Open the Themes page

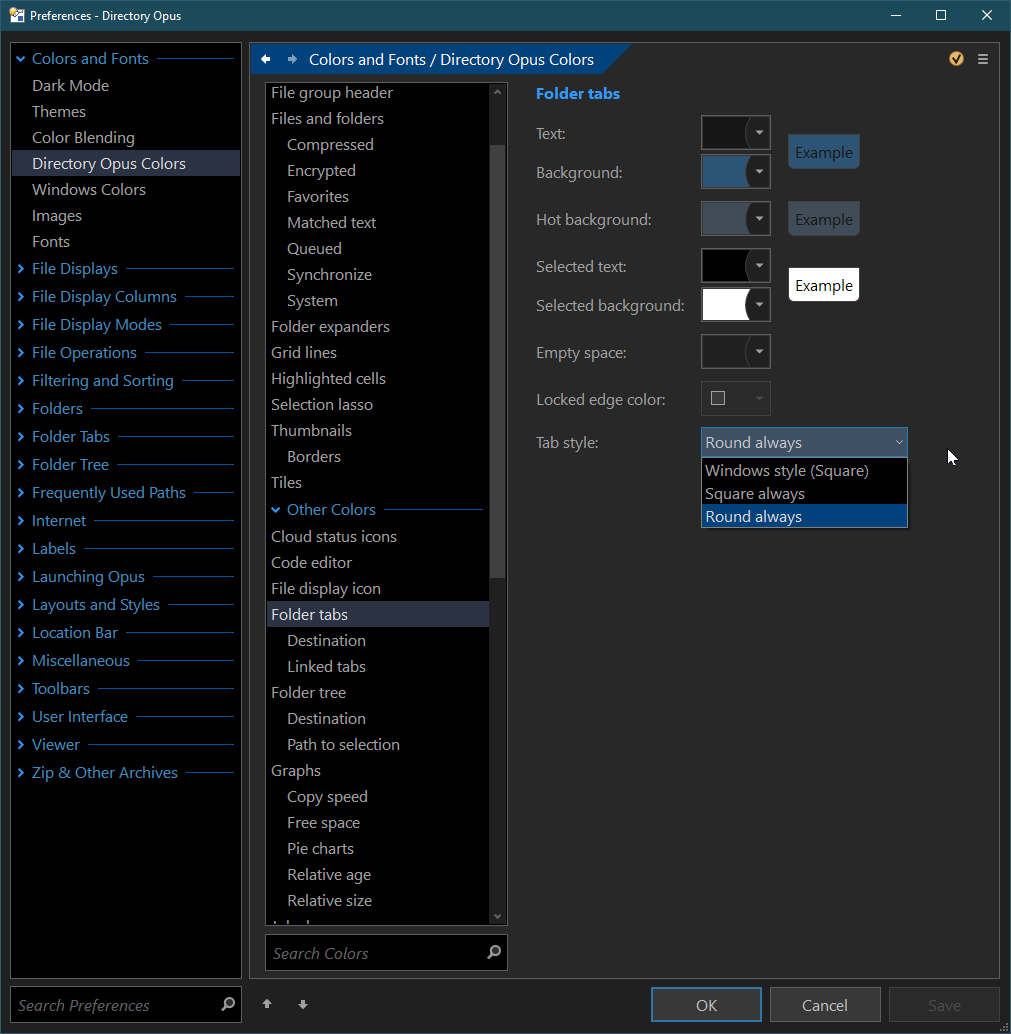click(59, 111)
